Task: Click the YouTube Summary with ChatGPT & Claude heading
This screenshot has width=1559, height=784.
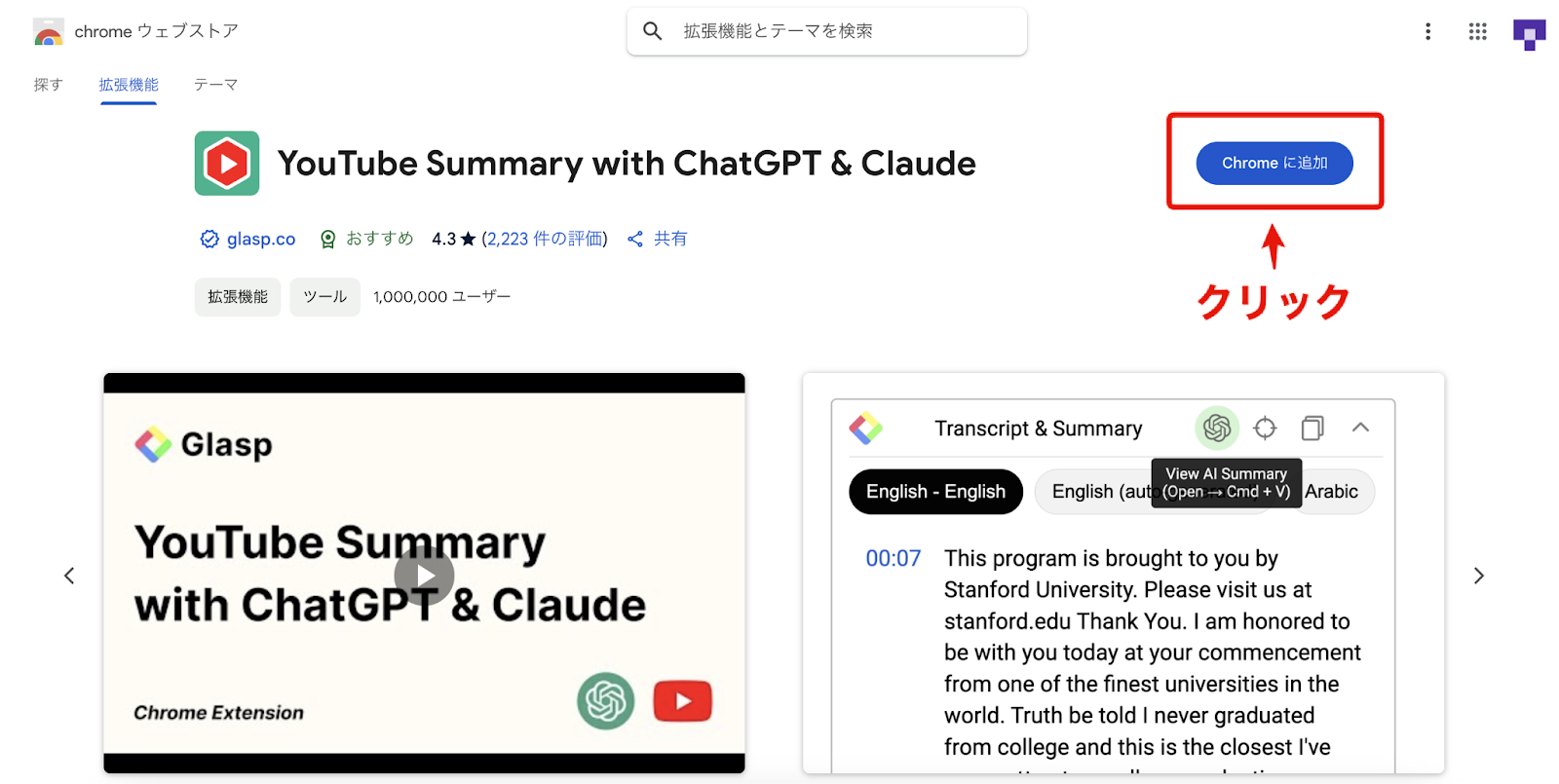Action: click(627, 164)
